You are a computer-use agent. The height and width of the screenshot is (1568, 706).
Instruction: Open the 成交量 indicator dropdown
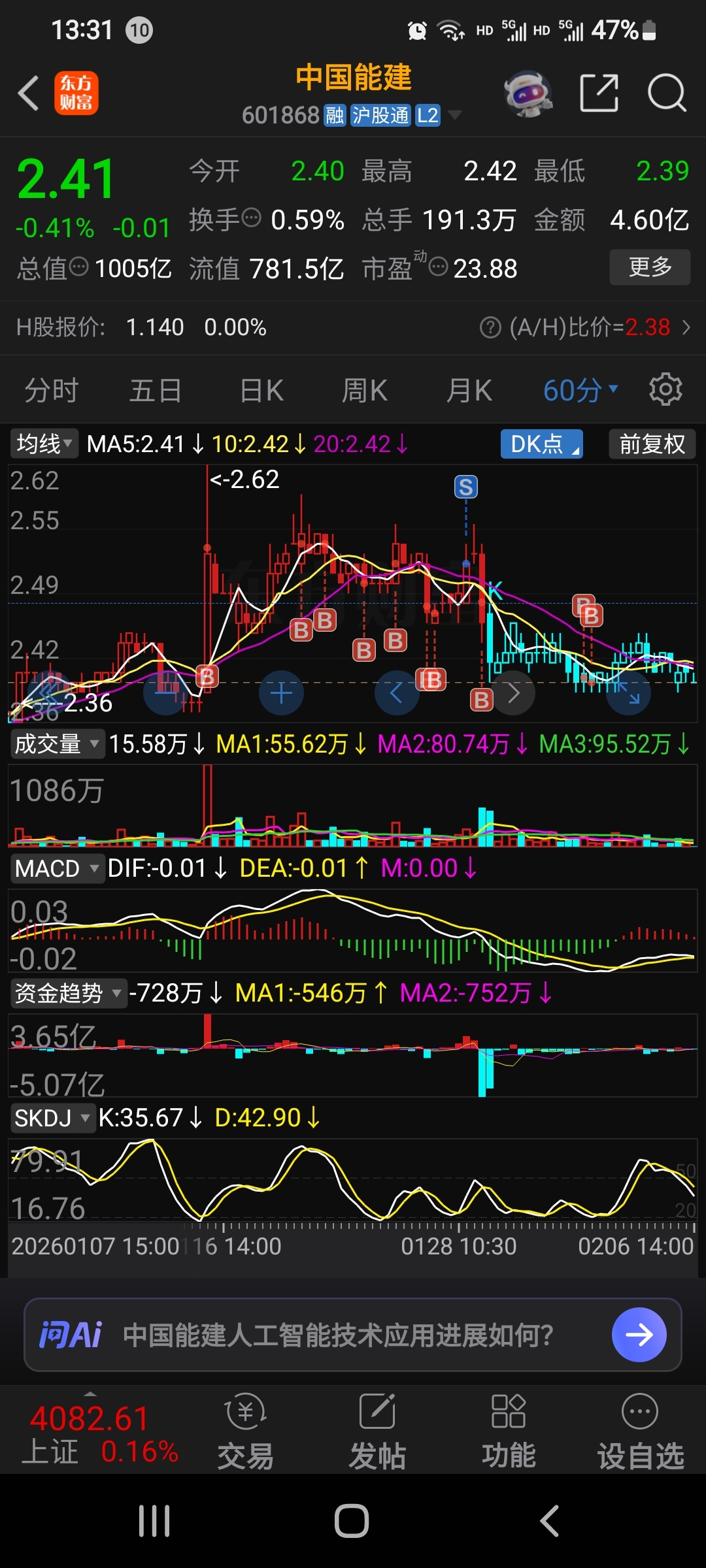click(x=57, y=743)
